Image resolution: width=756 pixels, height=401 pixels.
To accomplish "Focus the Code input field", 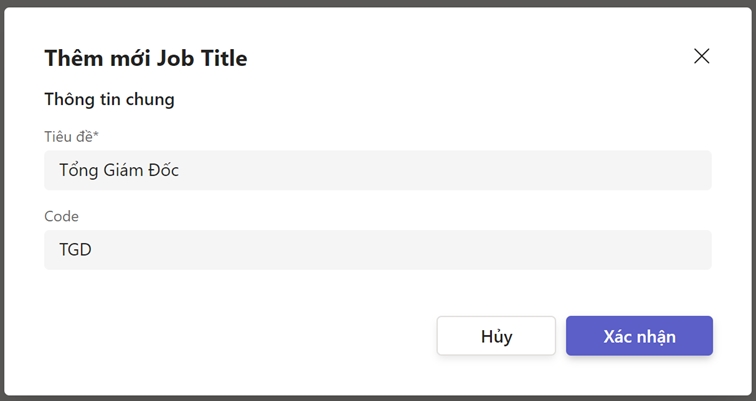I will pos(378,250).
